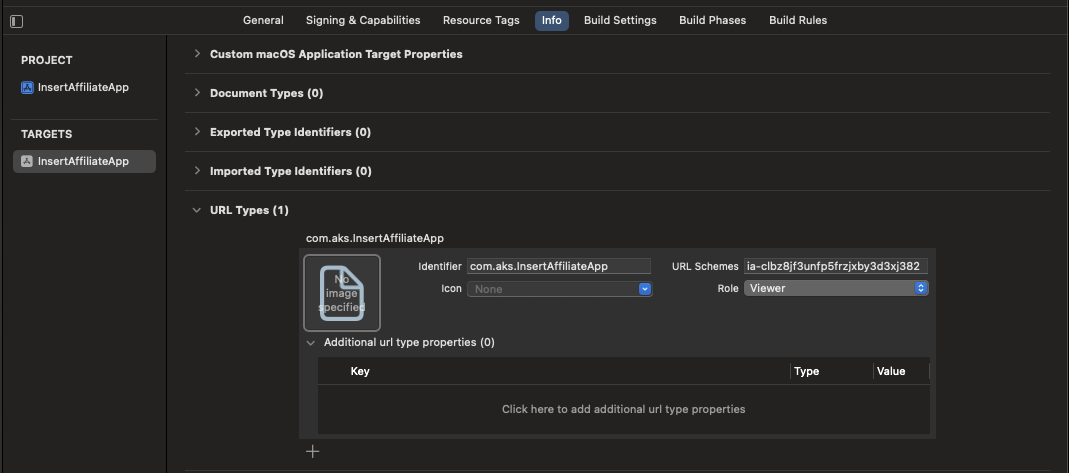Toggle the sidebar panel icon
This screenshot has height=473, width=1069.
tap(17, 20)
